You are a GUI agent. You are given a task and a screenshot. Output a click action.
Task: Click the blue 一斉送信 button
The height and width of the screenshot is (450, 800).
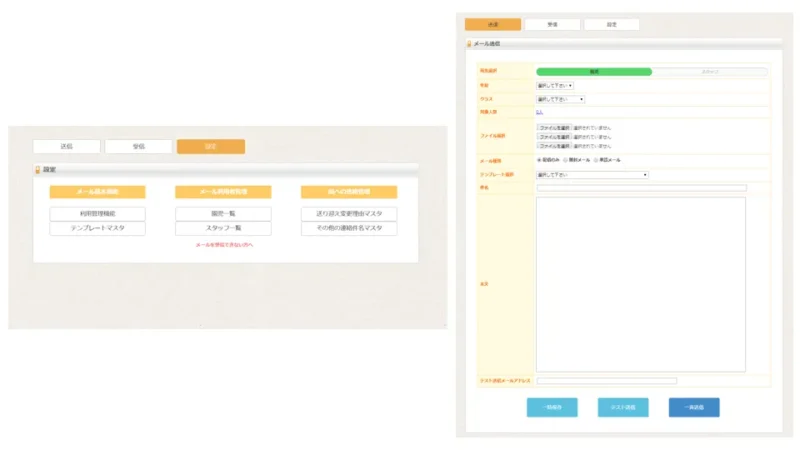(x=693, y=407)
